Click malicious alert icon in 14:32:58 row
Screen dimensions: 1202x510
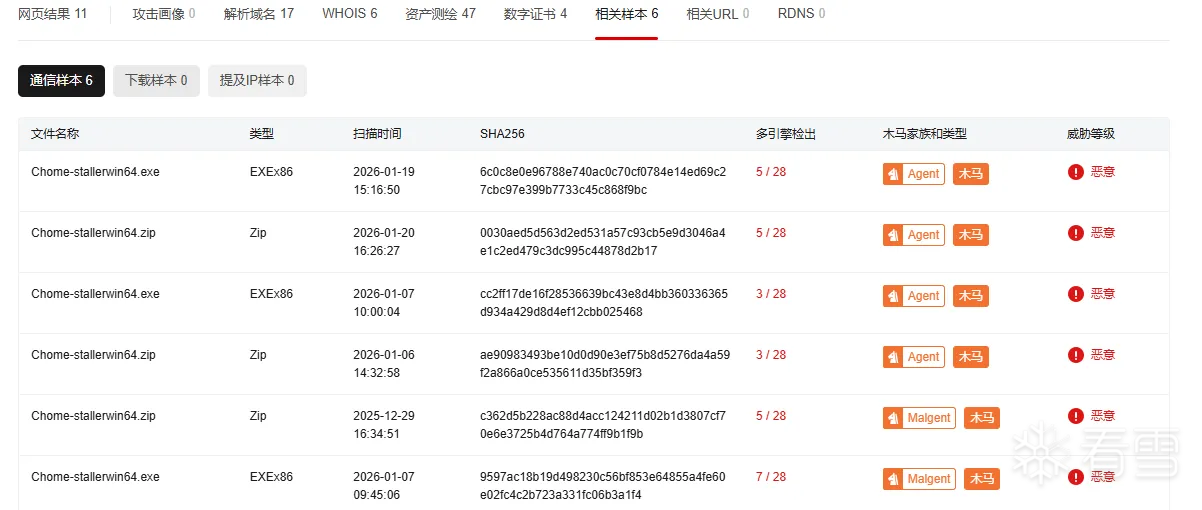pyautogui.click(x=1076, y=355)
